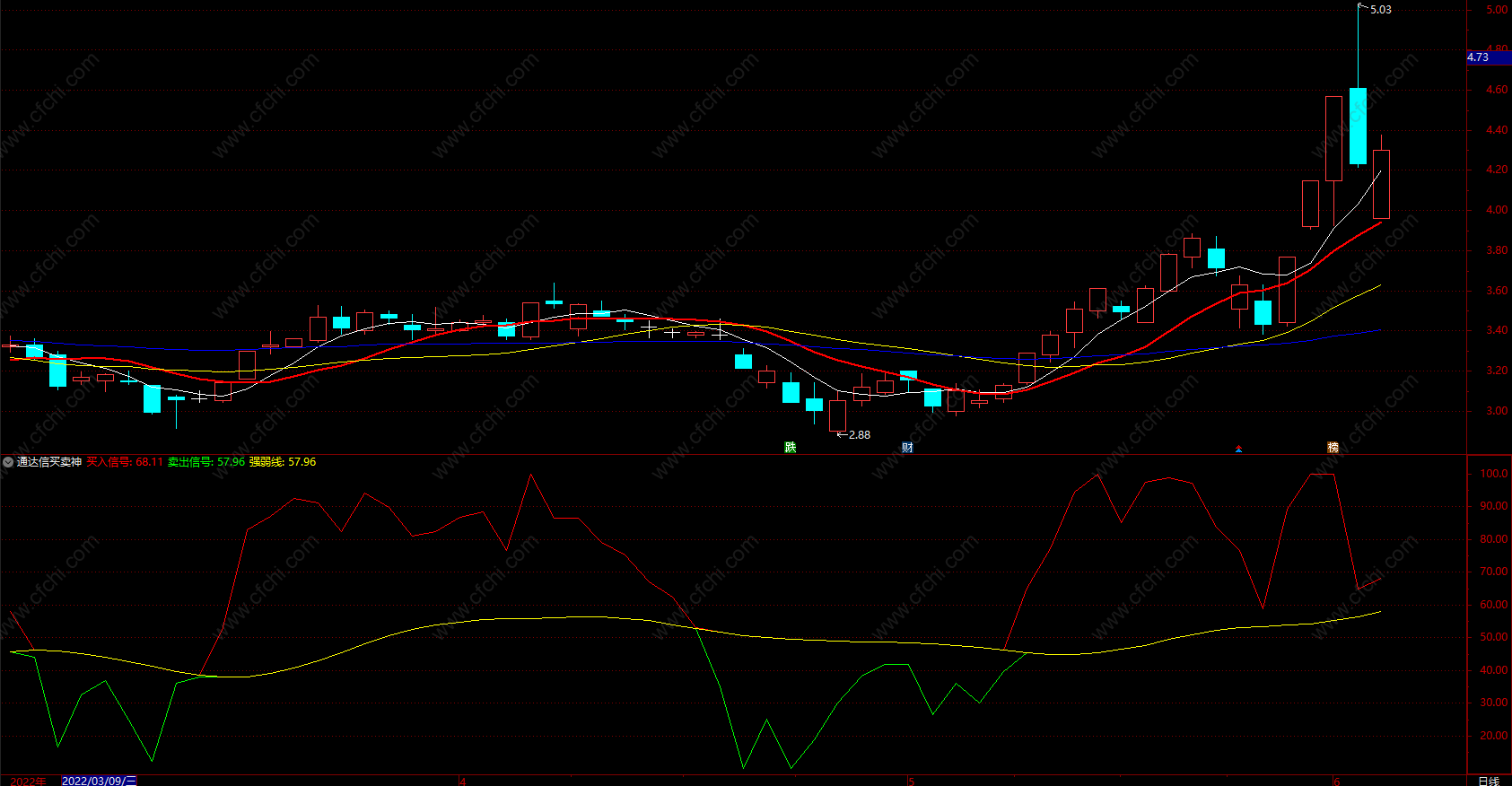Click the 强弱线: 57.96 readout
Viewport: 1512px width, 786px height.
coord(283,462)
